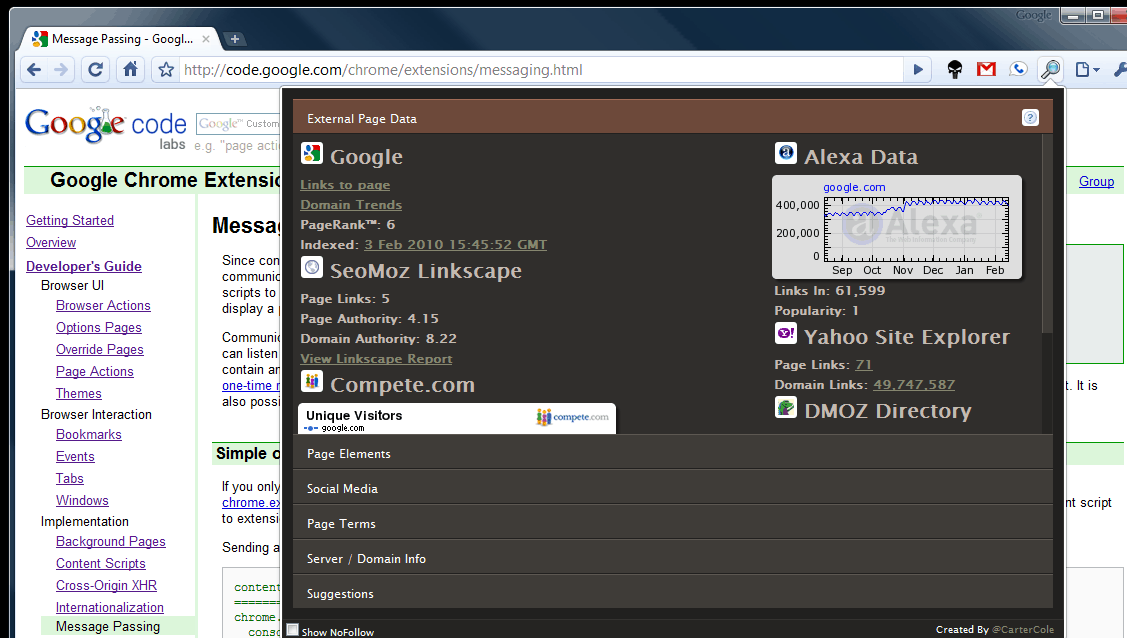Open the View Linkscape Report link
Screen dimensions: 1127x638
point(376,359)
